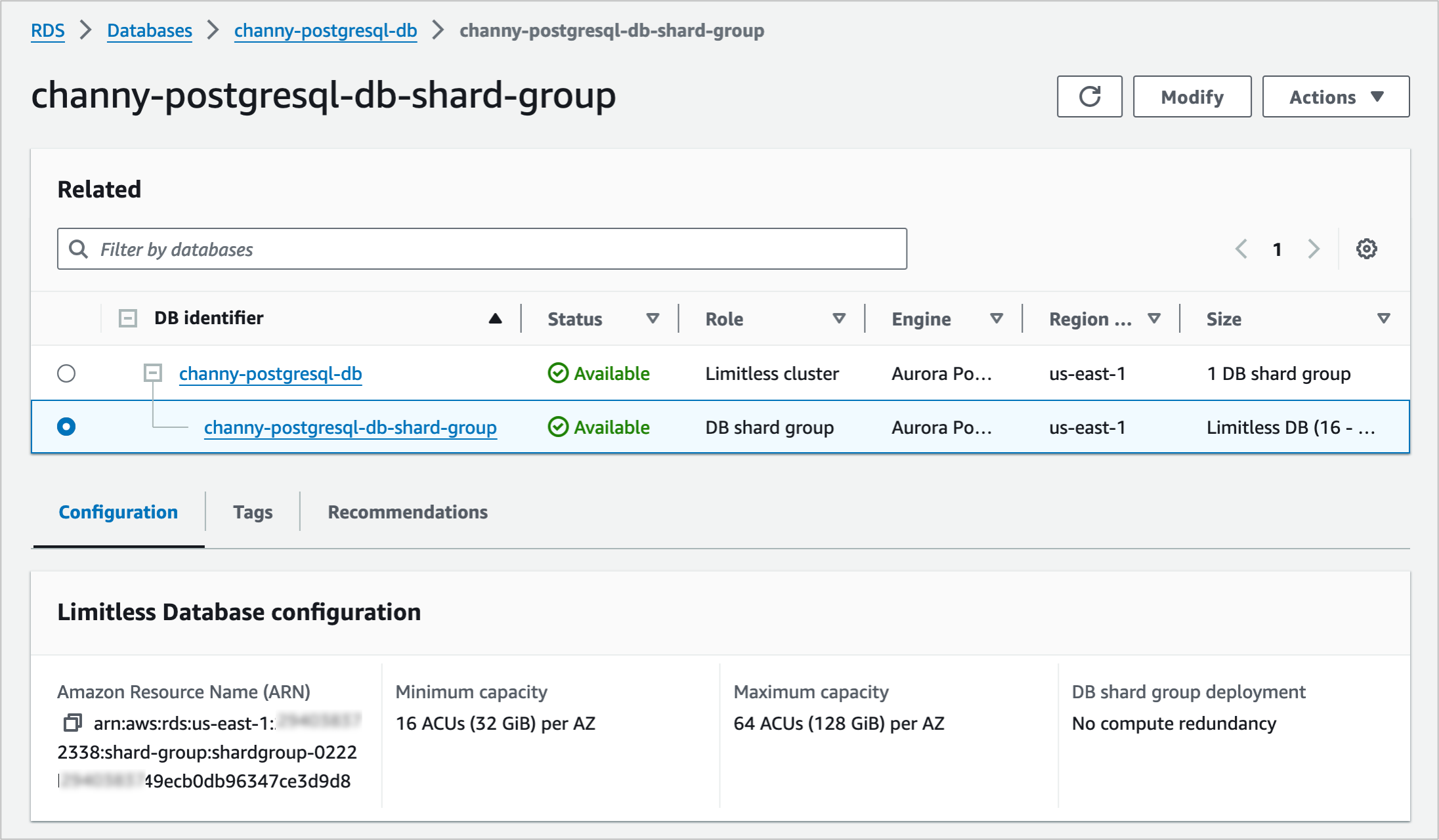Switch to the Tags tab
The height and width of the screenshot is (840, 1439).
253,512
